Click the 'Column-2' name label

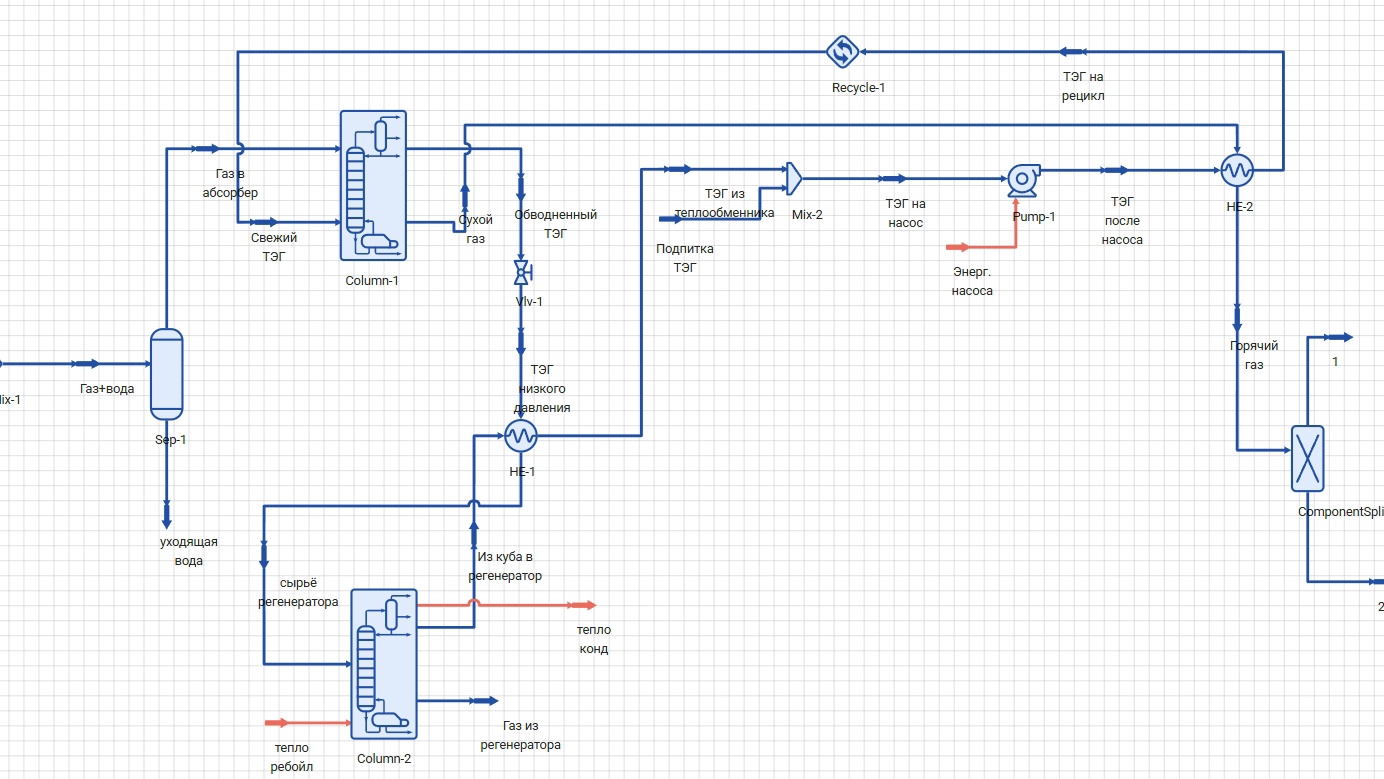(x=384, y=758)
